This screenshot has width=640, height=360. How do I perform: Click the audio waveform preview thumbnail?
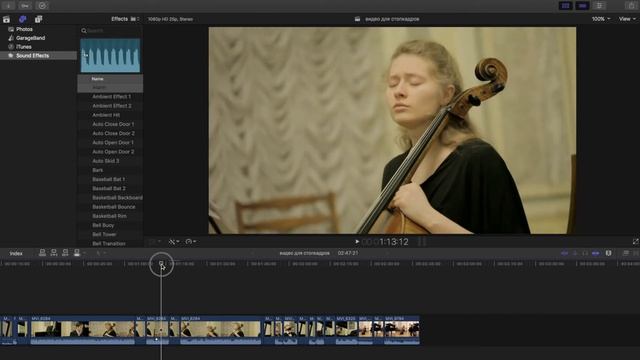point(110,56)
